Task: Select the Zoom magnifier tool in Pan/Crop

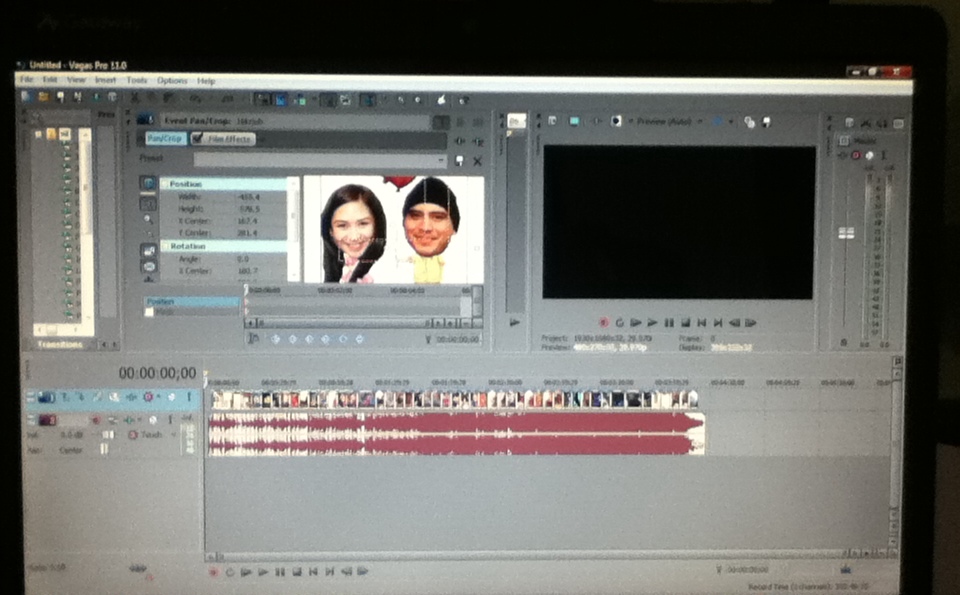Action: [x=149, y=219]
